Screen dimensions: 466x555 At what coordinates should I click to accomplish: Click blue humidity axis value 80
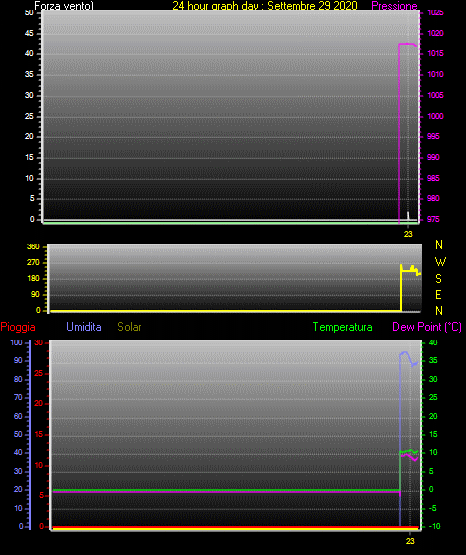coord(18,379)
